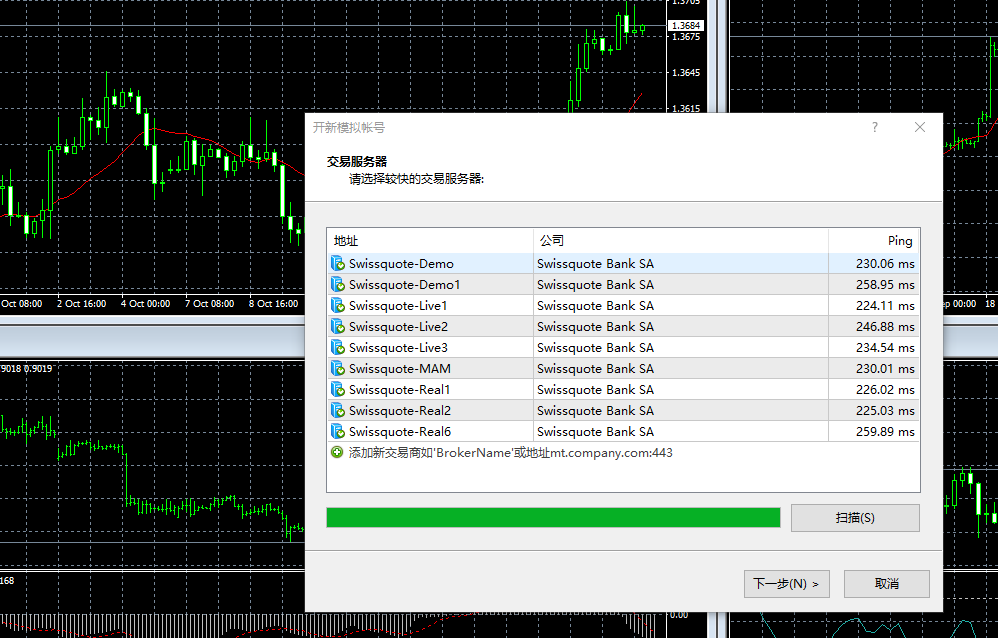Click the 234.54 ms ping value
998x638 pixels.
(885, 348)
